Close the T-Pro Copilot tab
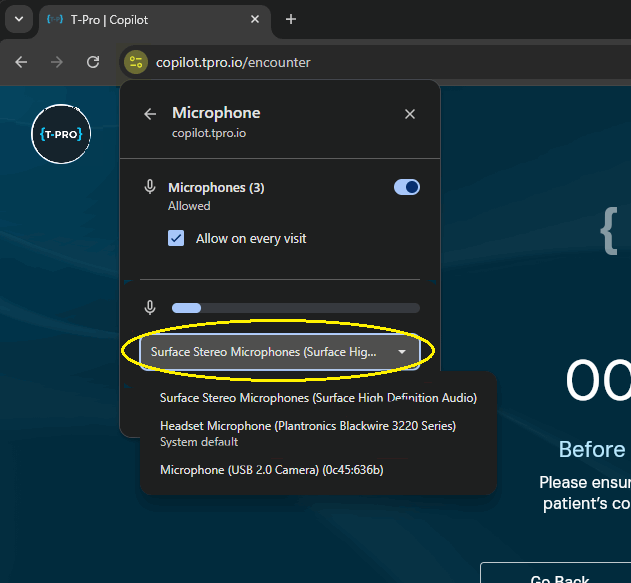Viewport: 631px width, 583px height. point(255,20)
